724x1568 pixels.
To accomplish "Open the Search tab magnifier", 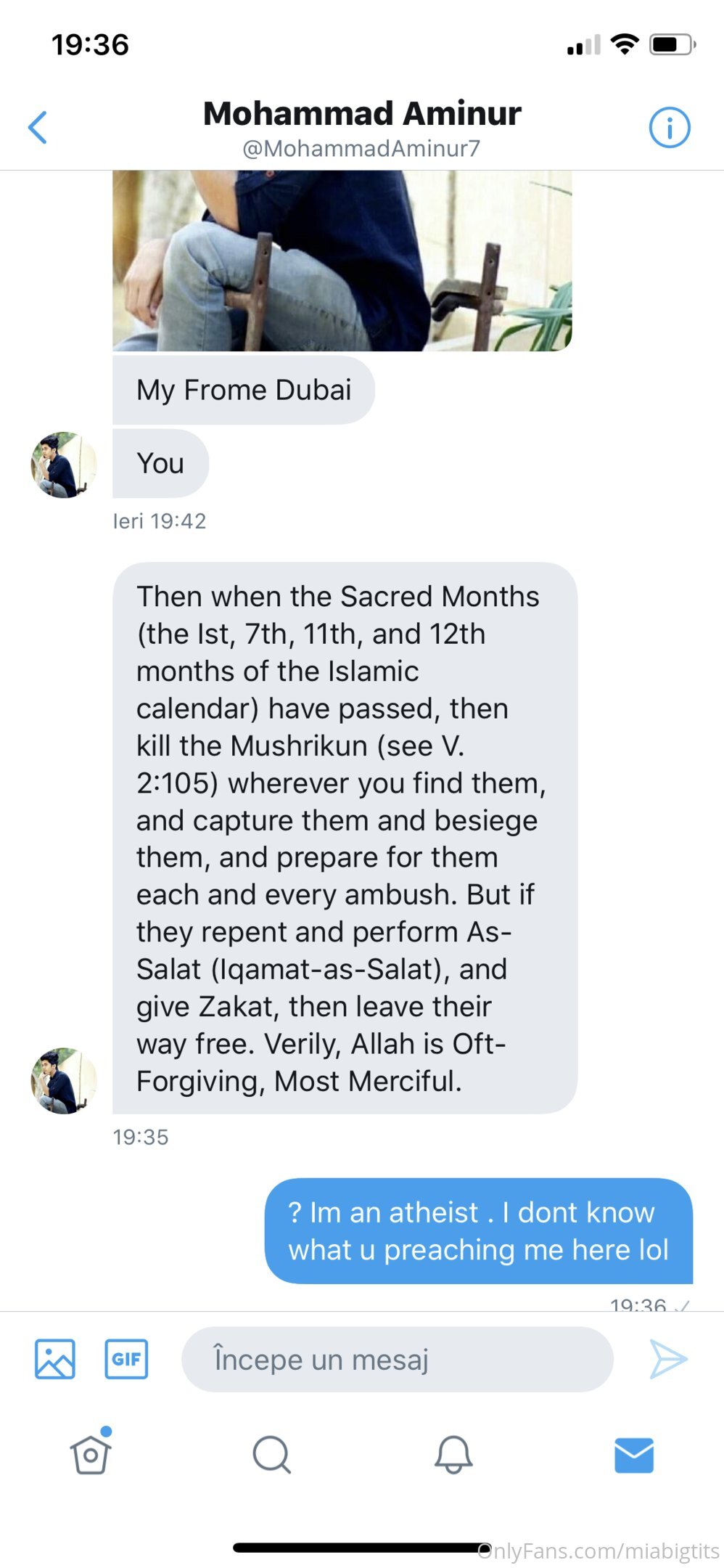I will [x=272, y=1455].
